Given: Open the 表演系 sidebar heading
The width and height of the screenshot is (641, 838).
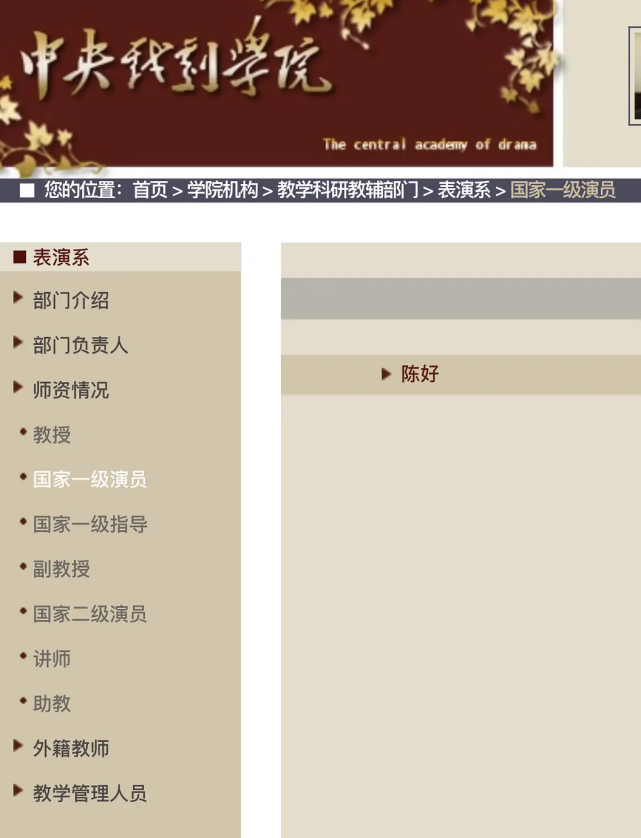Looking at the screenshot, I should 61,257.
